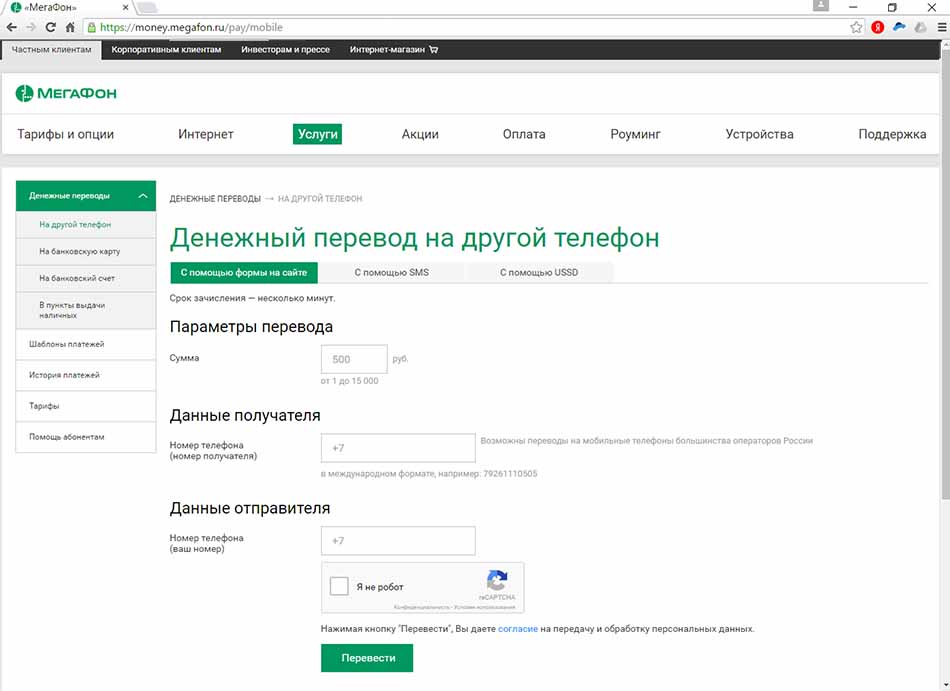The height and width of the screenshot is (691, 950).
Task: Click the ДЕНЕЖНЫЕ ПЕРЕВОДЫ breadcrumb
Action: click(x=215, y=199)
